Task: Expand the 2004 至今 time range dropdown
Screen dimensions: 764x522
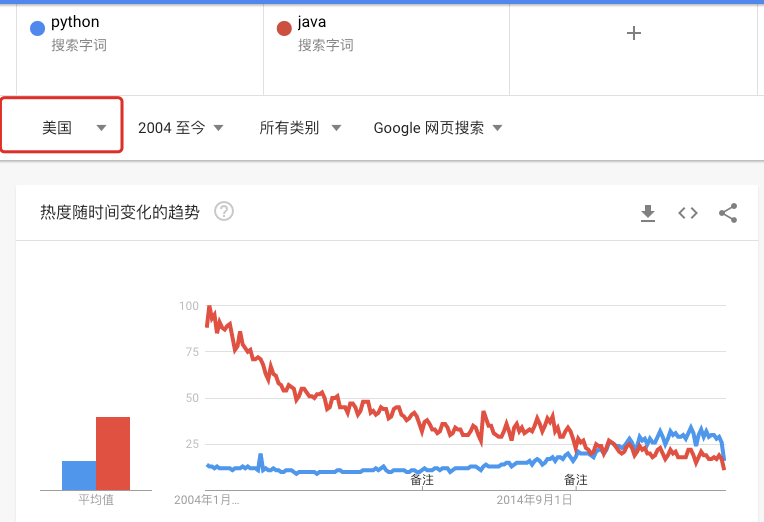Action: tap(180, 128)
